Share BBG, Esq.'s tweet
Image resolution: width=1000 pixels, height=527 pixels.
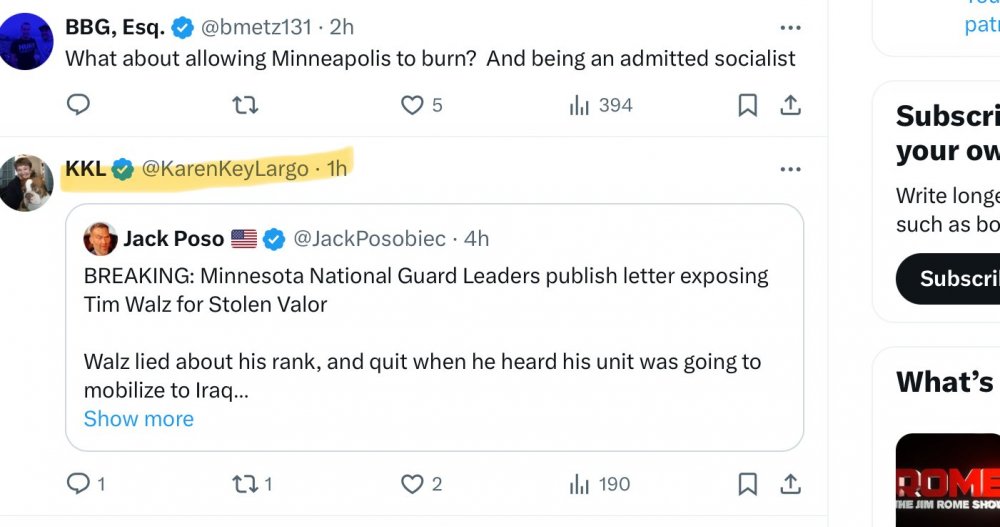[790, 105]
